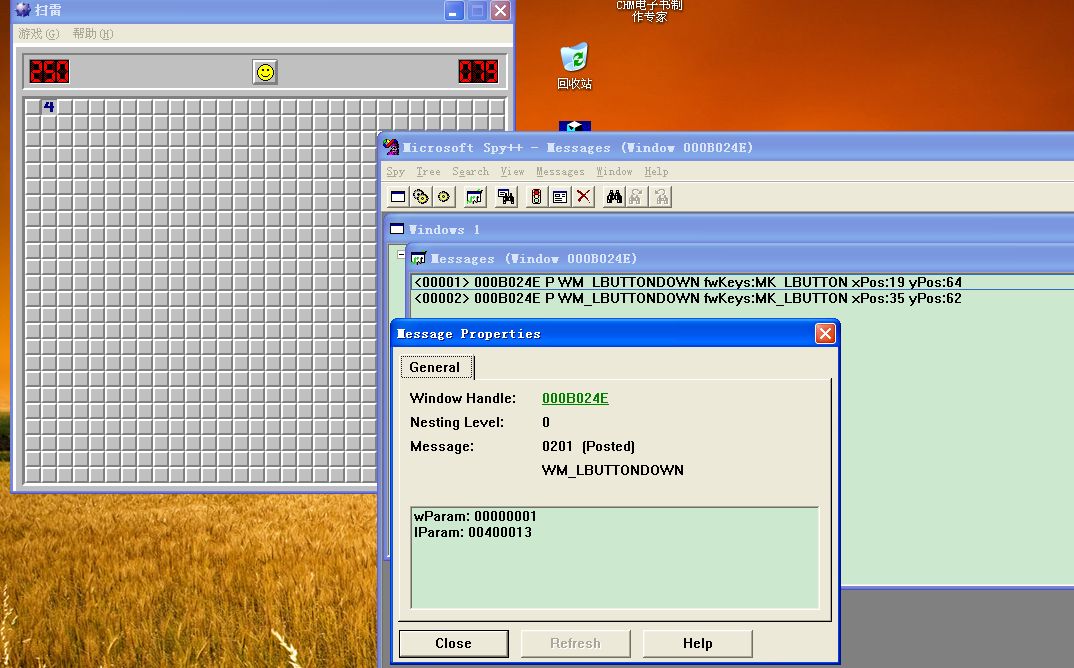Click the Minesweeper timer display

pos(478,71)
